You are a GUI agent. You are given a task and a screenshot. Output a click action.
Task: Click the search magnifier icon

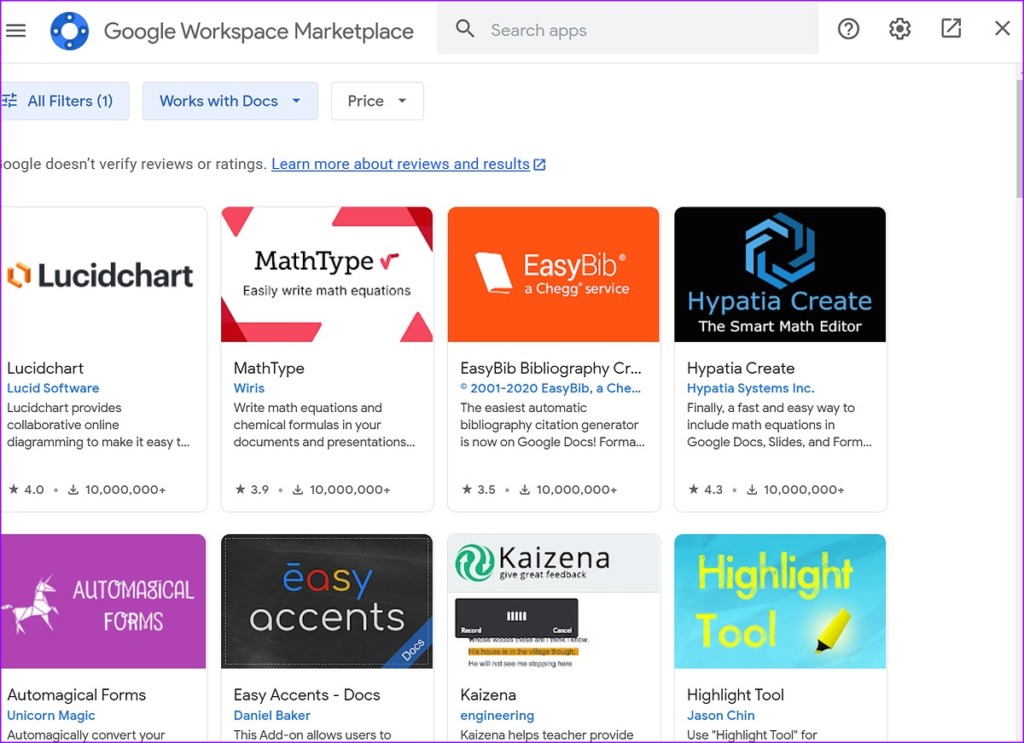465,29
